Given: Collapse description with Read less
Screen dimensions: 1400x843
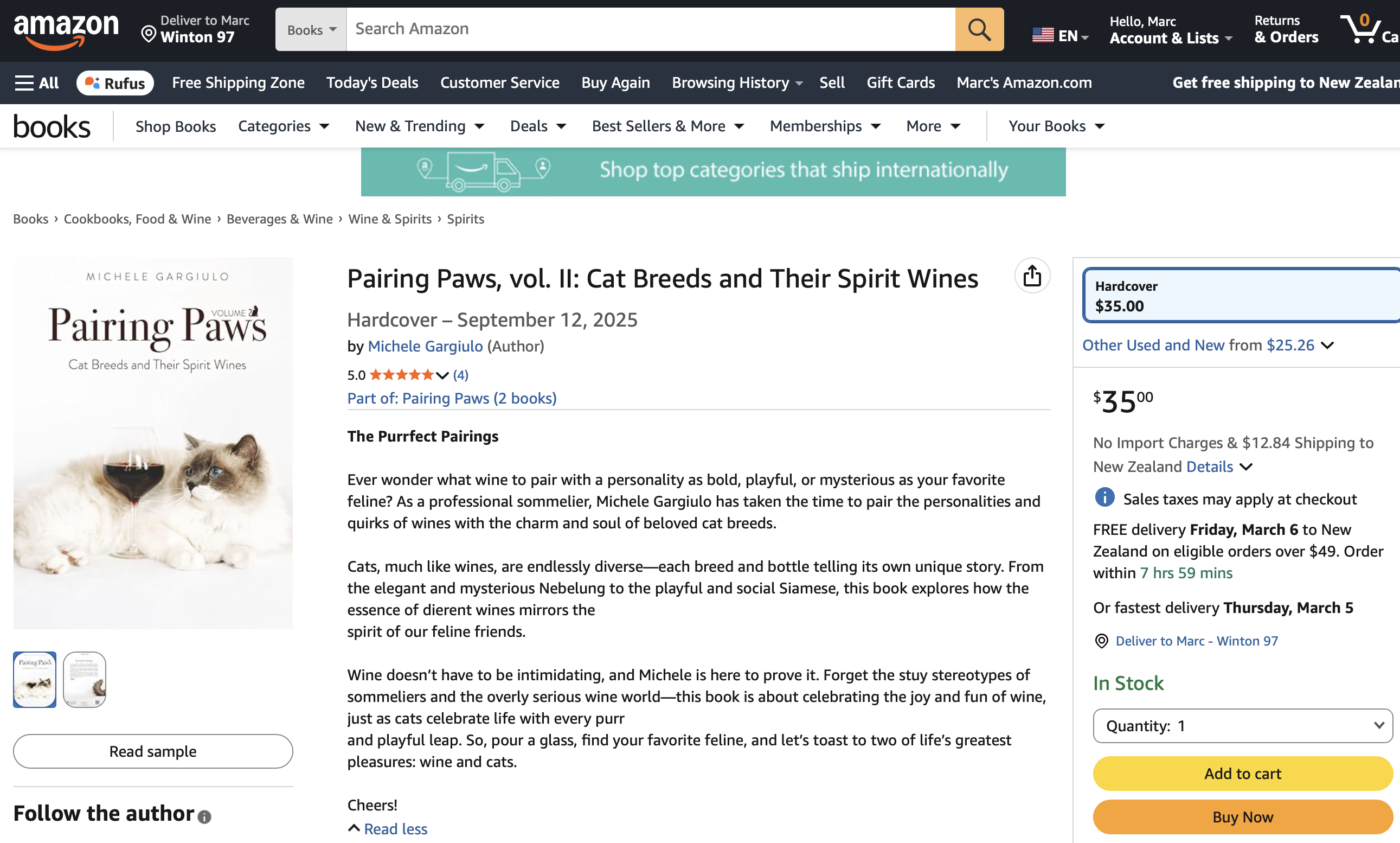Looking at the screenshot, I should click(x=395, y=829).
